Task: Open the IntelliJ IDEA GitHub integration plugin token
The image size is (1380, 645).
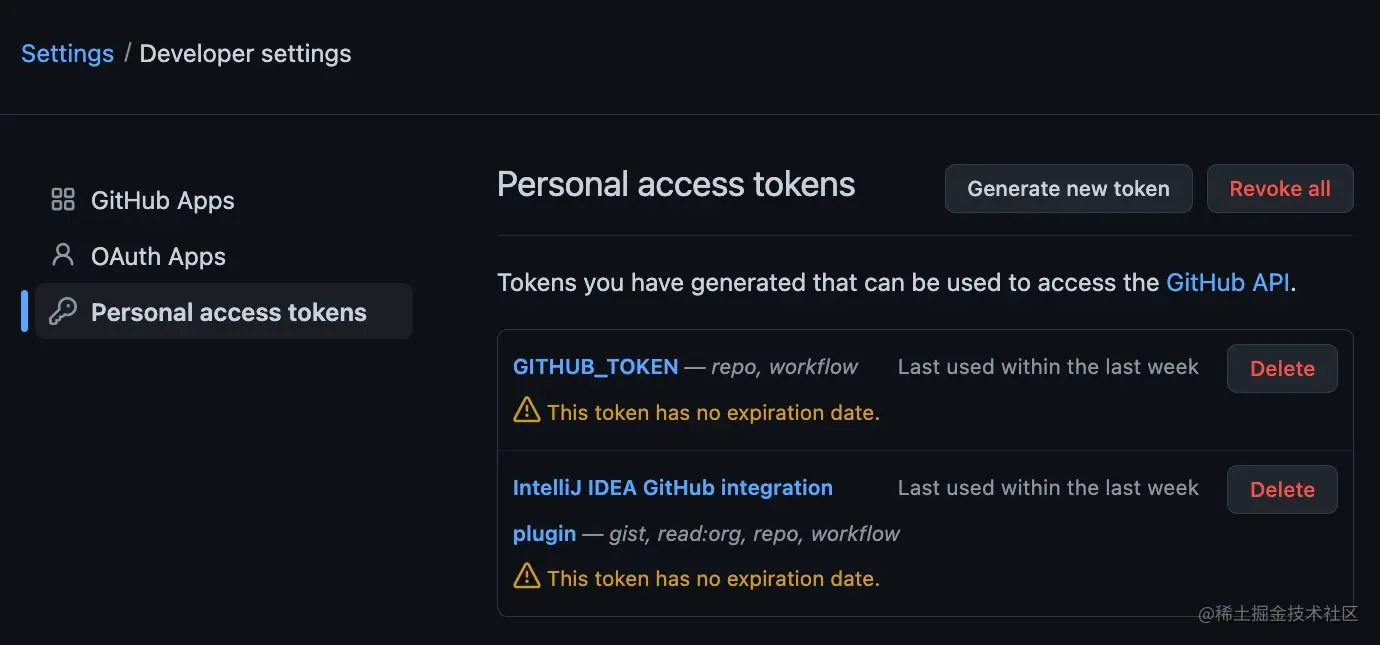Action: (x=672, y=487)
